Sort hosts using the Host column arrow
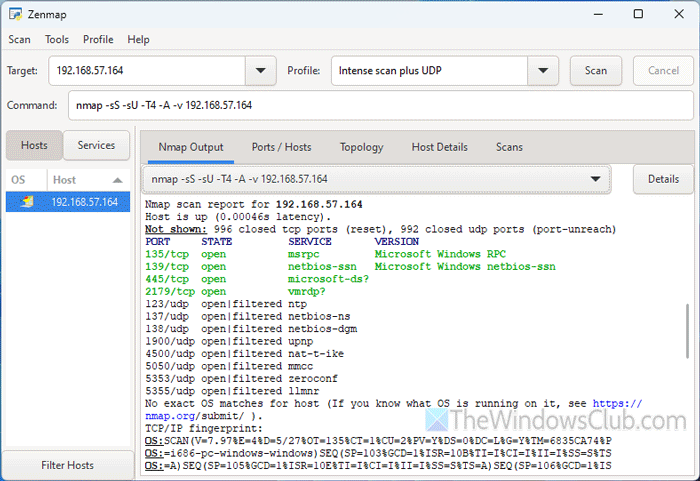700x481 pixels. pyautogui.click(x=117, y=180)
